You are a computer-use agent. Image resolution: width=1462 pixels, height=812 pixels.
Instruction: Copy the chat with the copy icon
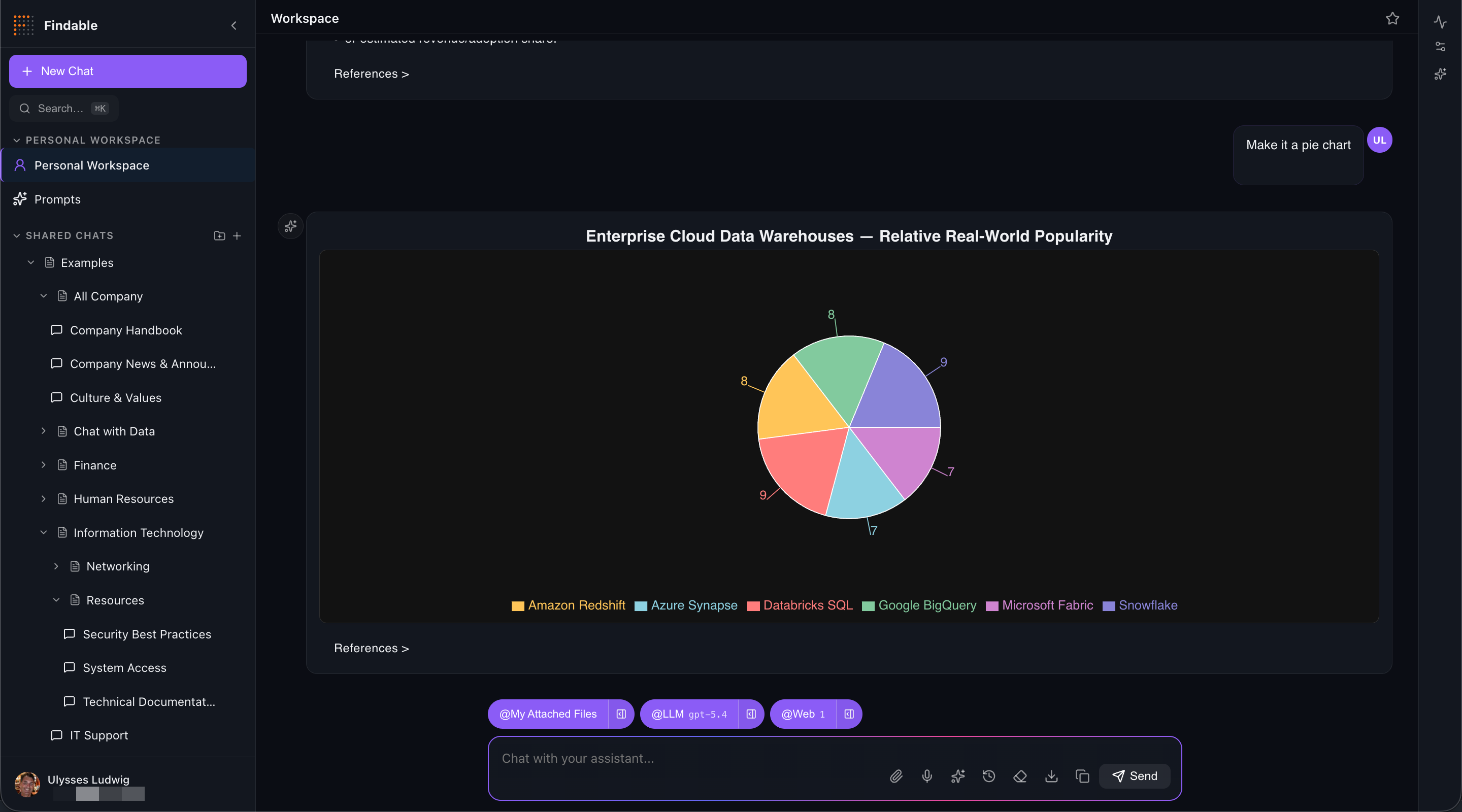point(1082,776)
